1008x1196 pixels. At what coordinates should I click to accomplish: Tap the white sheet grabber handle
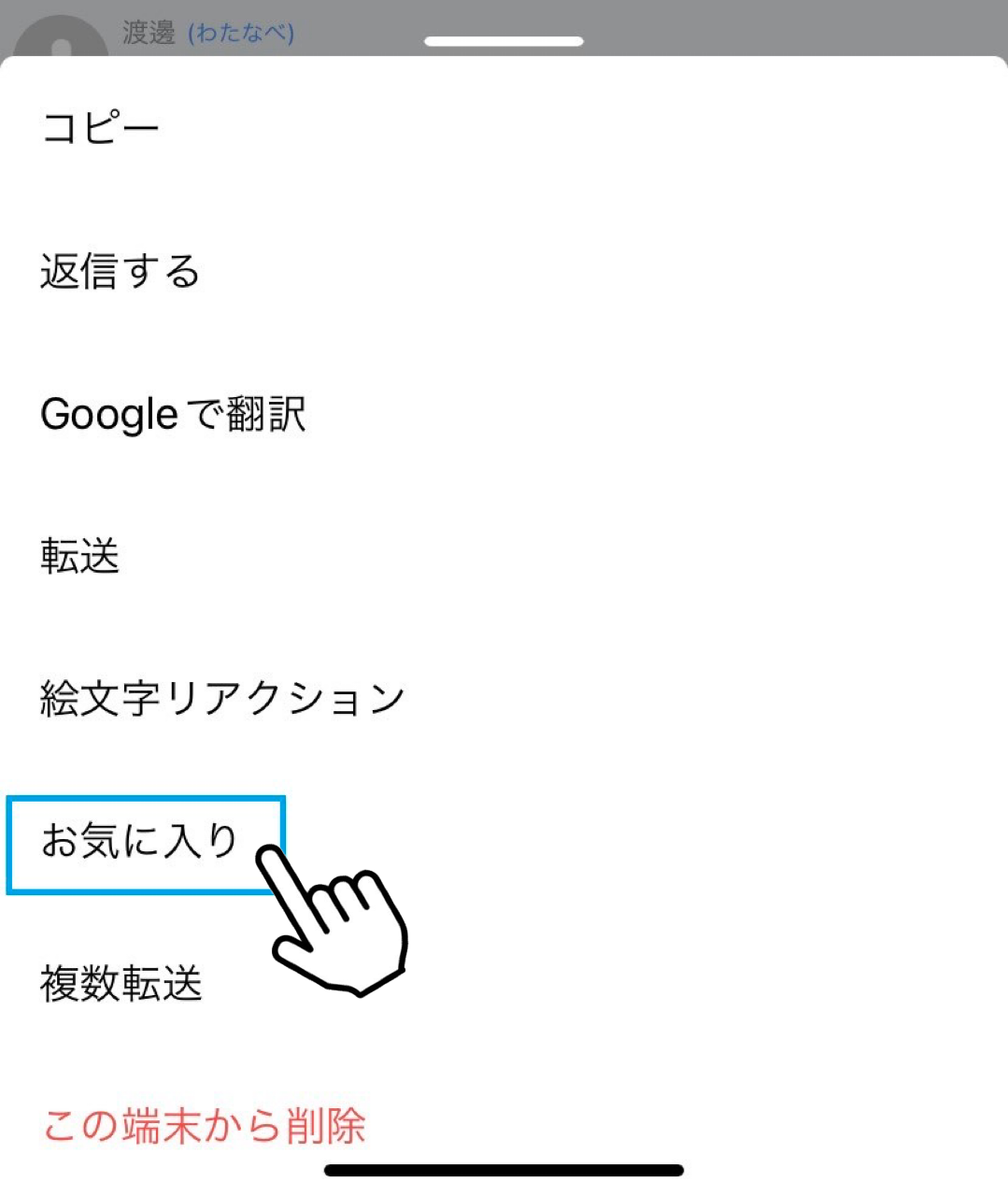(x=504, y=41)
